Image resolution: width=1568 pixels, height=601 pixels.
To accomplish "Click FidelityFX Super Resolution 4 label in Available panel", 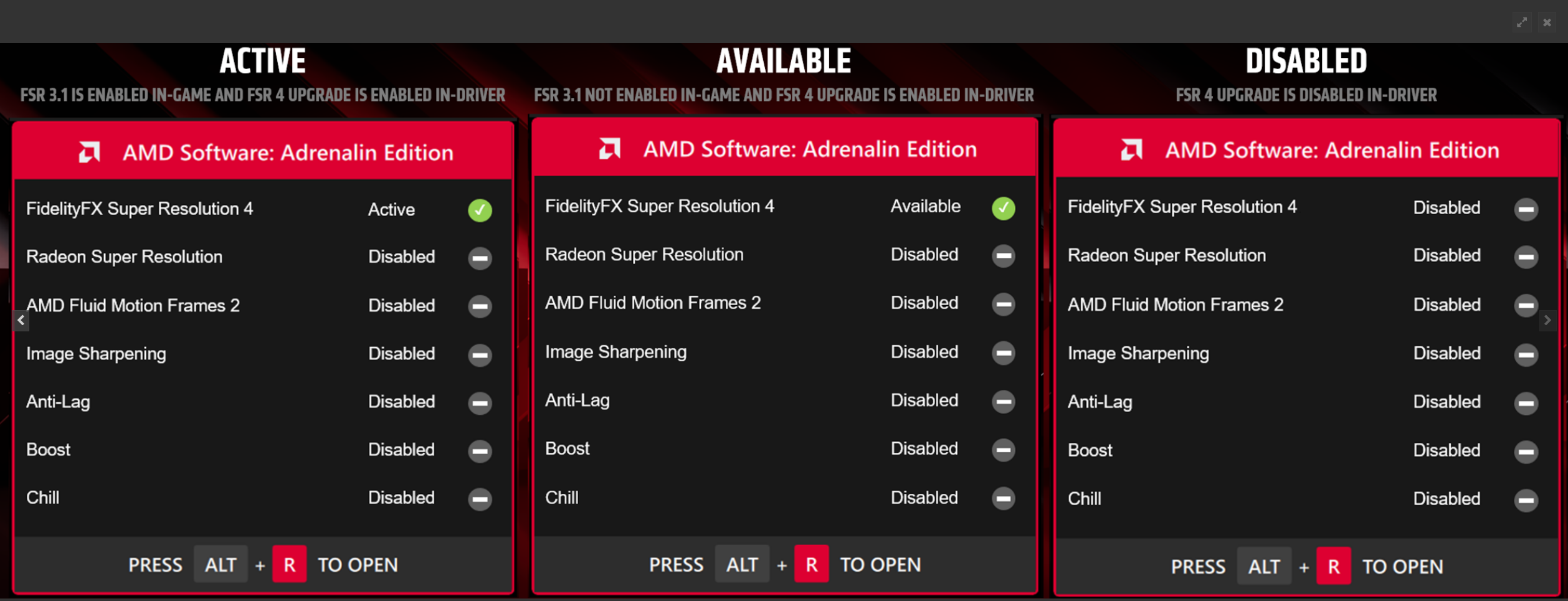I will point(659,206).
